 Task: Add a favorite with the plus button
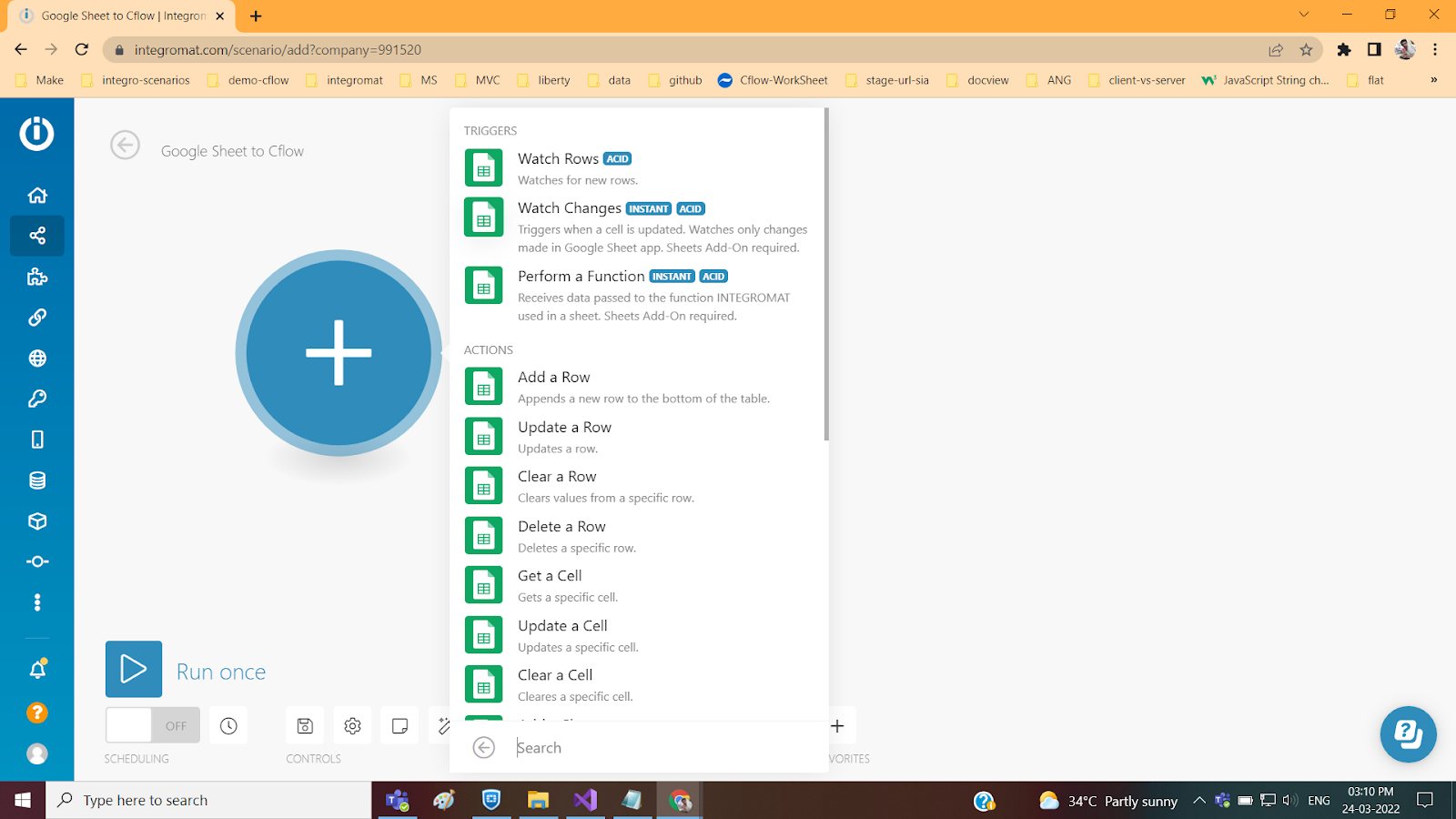(x=837, y=725)
